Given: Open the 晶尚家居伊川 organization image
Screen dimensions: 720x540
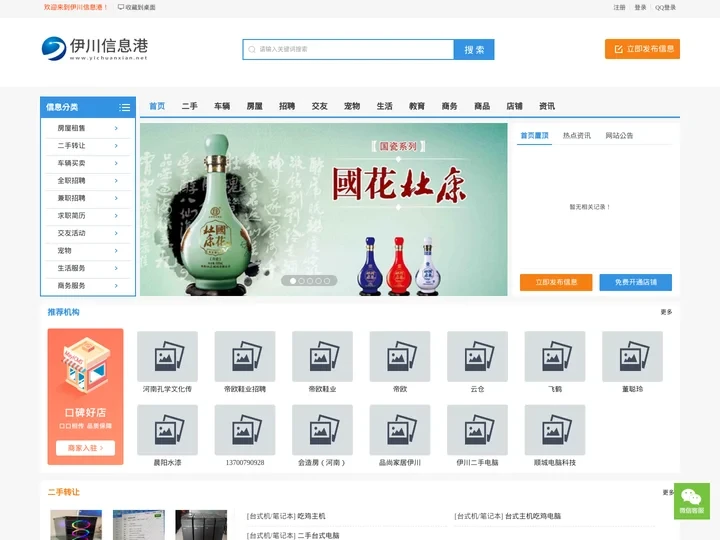Looking at the screenshot, I should pyautogui.click(x=400, y=430).
